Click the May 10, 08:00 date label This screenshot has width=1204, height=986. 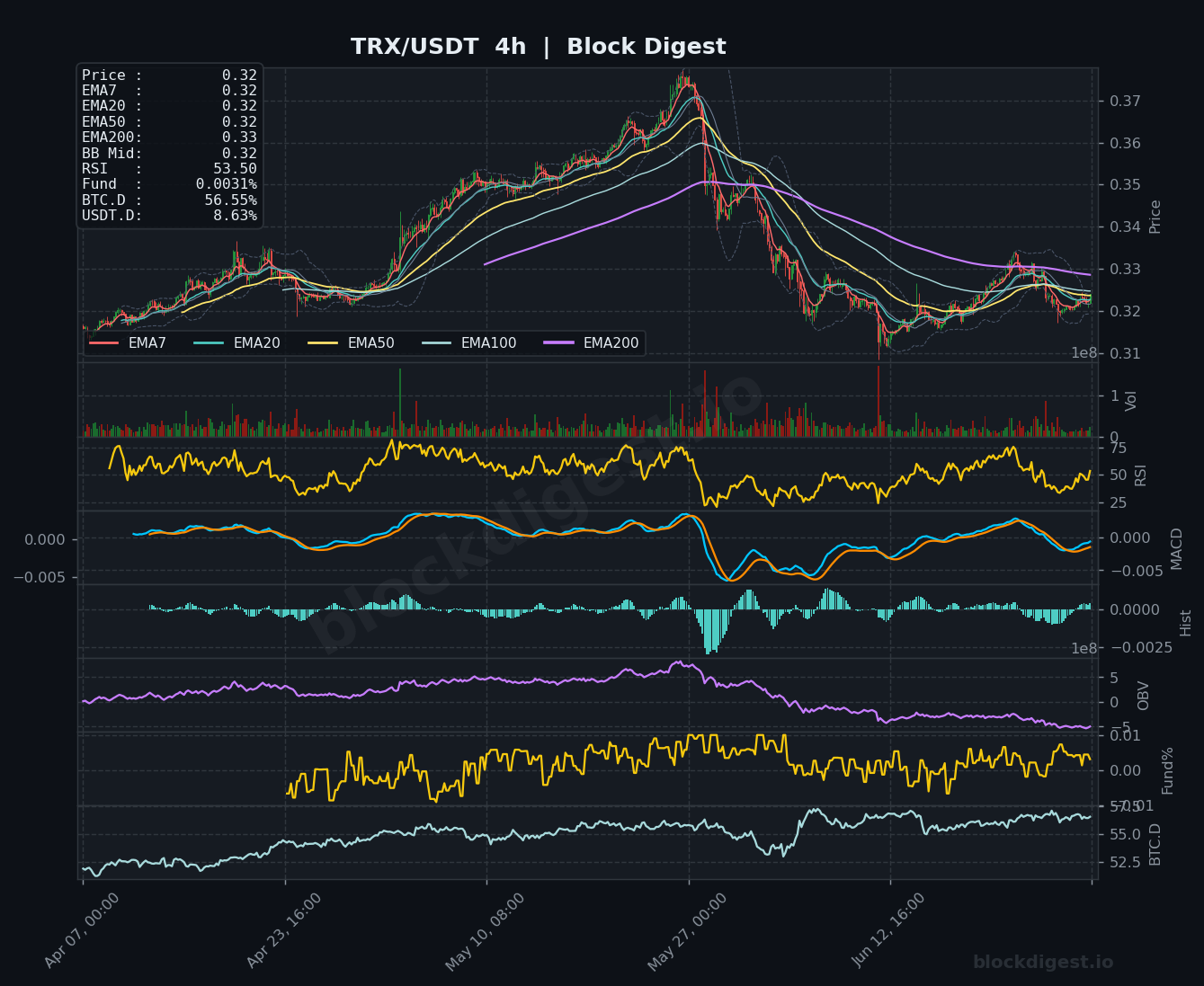coord(486,932)
